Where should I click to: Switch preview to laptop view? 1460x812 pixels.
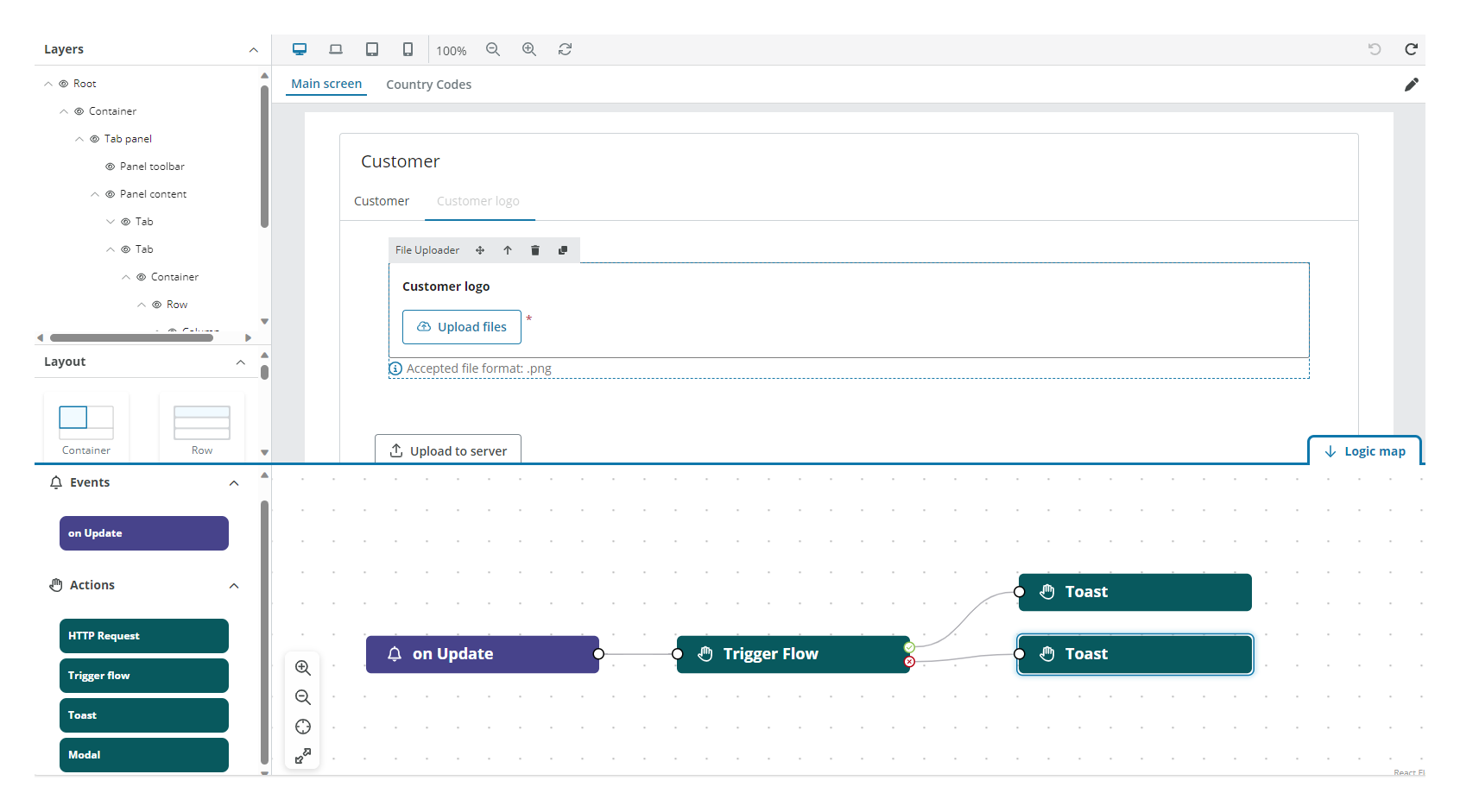click(336, 49)
